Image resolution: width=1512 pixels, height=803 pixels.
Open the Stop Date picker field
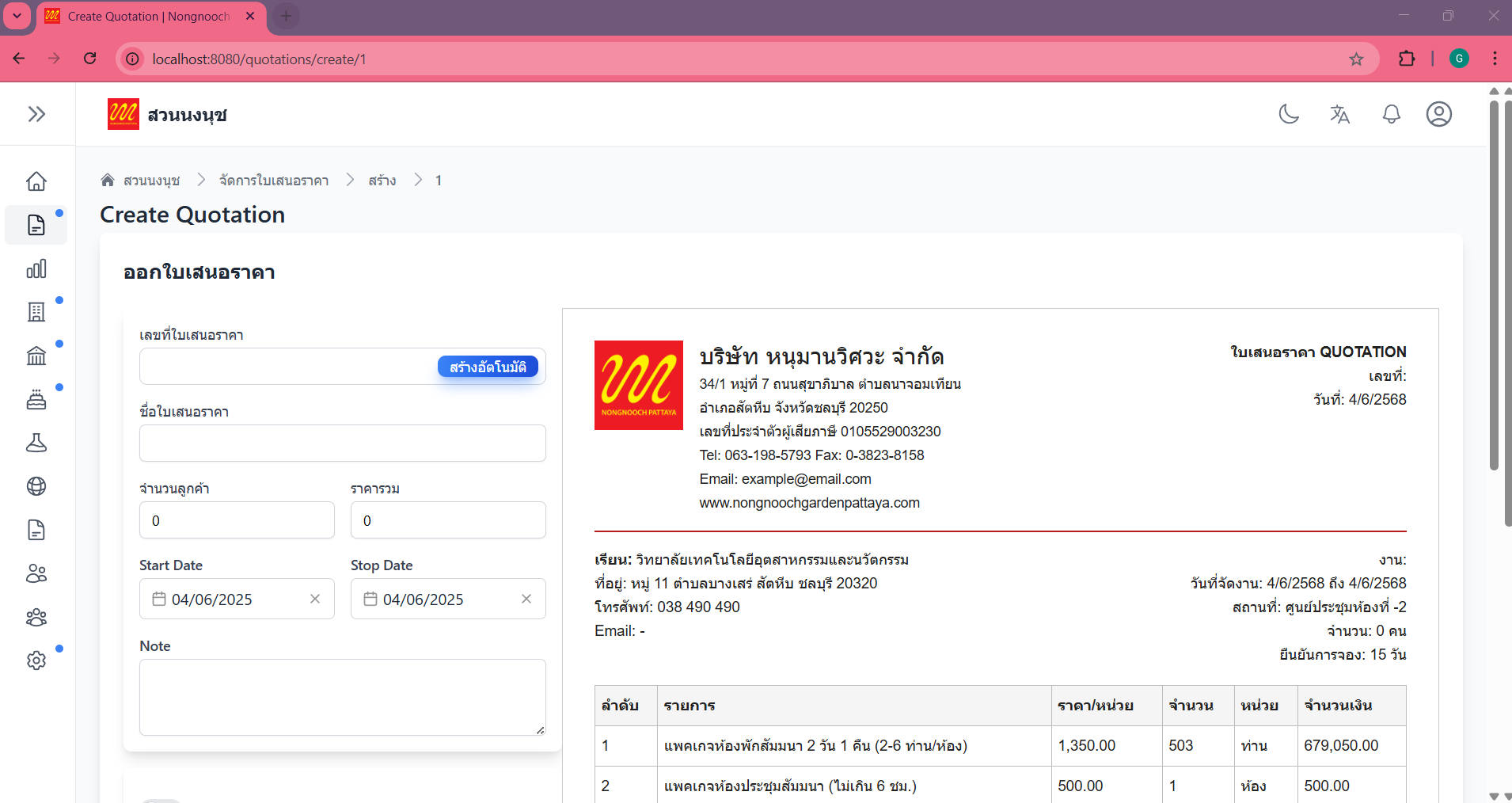tap(448, 599)
